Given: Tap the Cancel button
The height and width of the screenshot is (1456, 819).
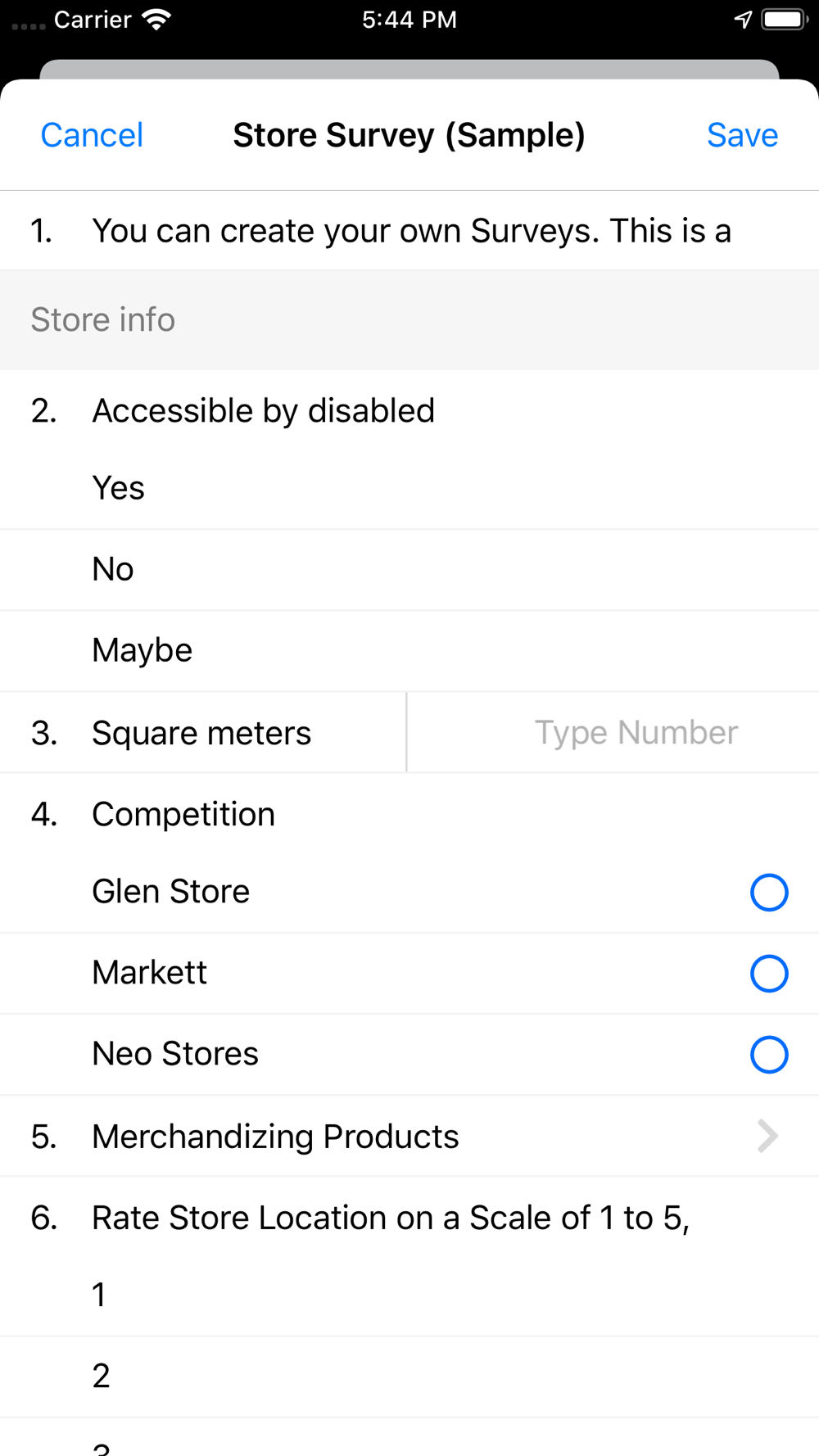Looking at the screenshot, I should pyautogui.click(x=92, y=135).
